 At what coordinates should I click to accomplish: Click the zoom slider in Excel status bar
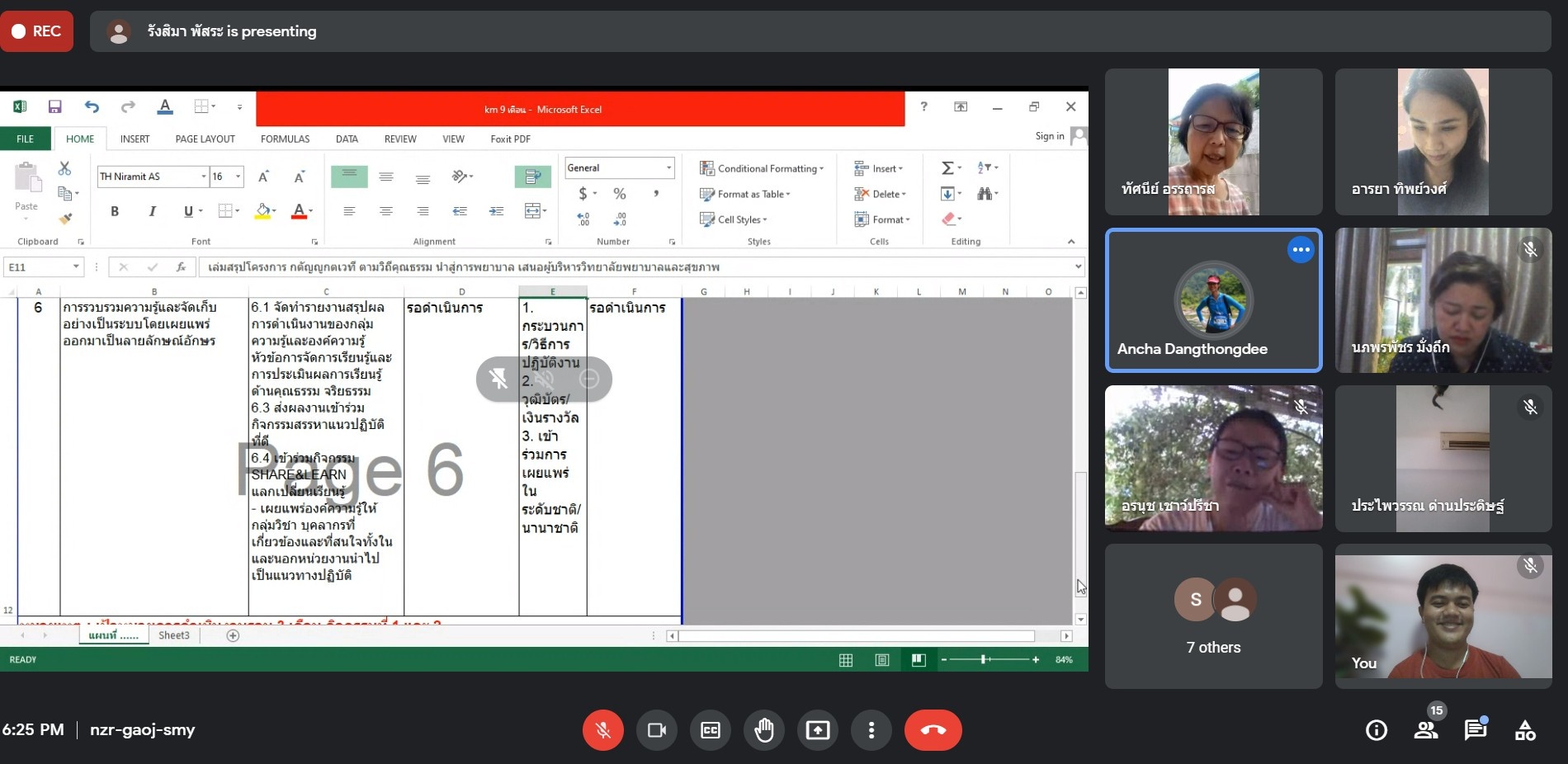(984, 659)
